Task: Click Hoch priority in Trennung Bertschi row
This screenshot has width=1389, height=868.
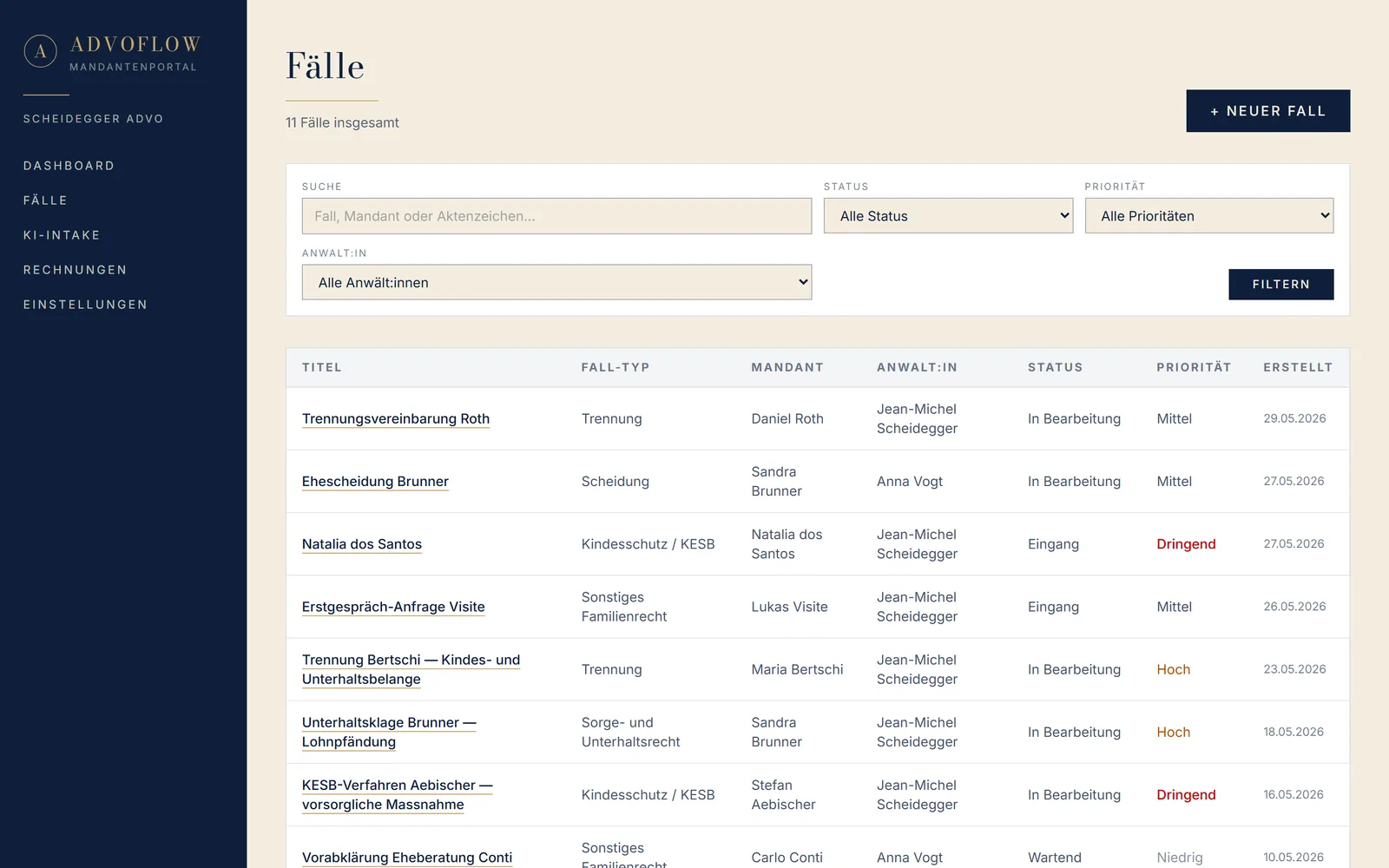Action: (1173, 669)
